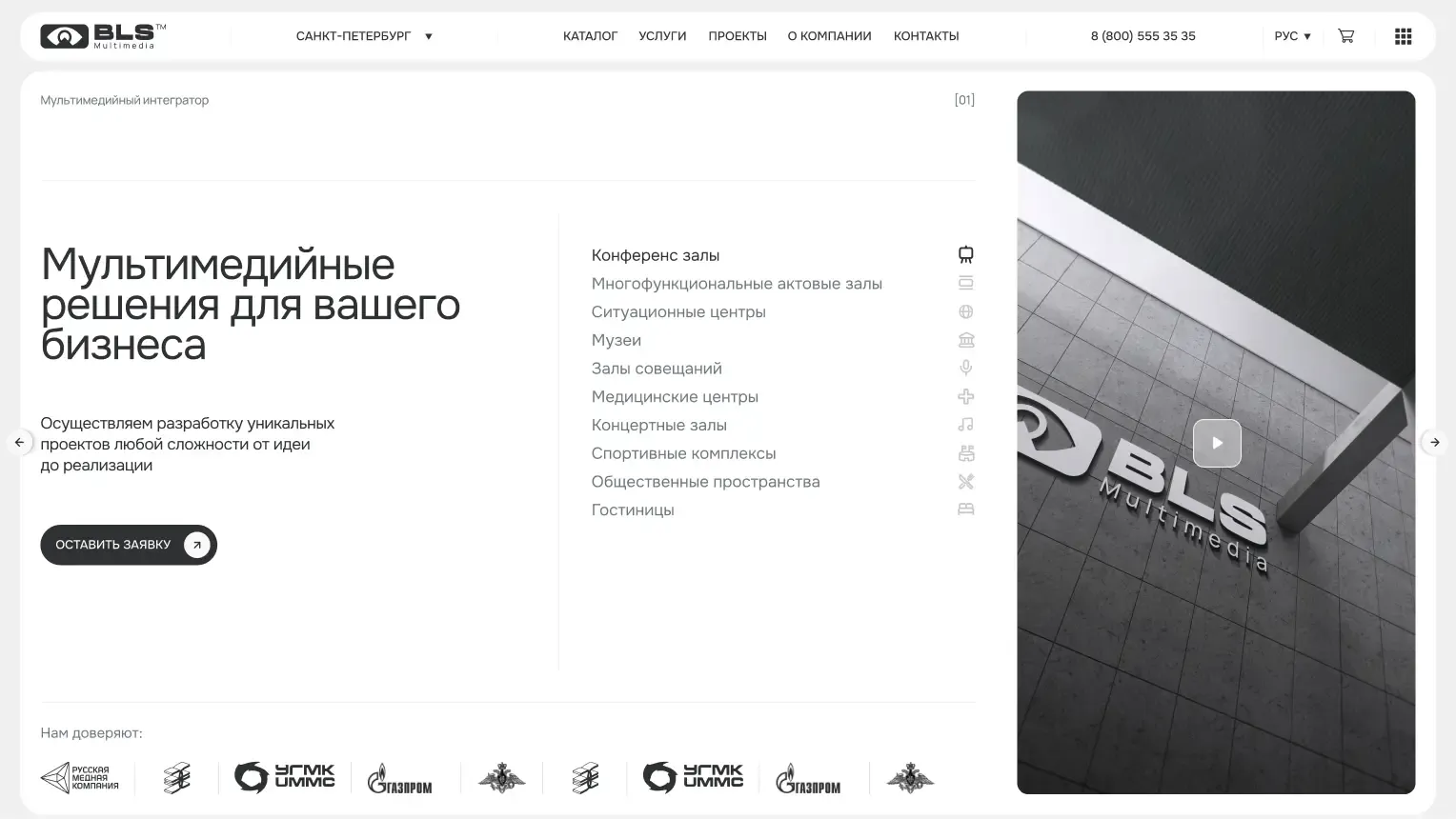This screenshot has width=1456, height=819.
Task: Select Музеи in the list
Action: coord(617,340)
